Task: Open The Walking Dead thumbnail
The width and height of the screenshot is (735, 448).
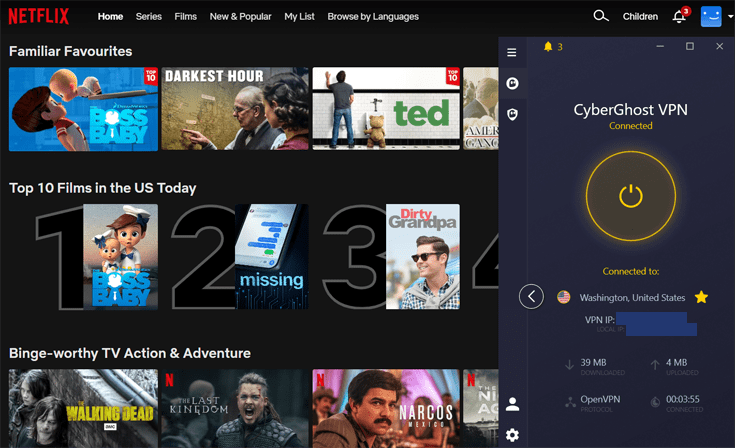Action: [x=83, y=408]
